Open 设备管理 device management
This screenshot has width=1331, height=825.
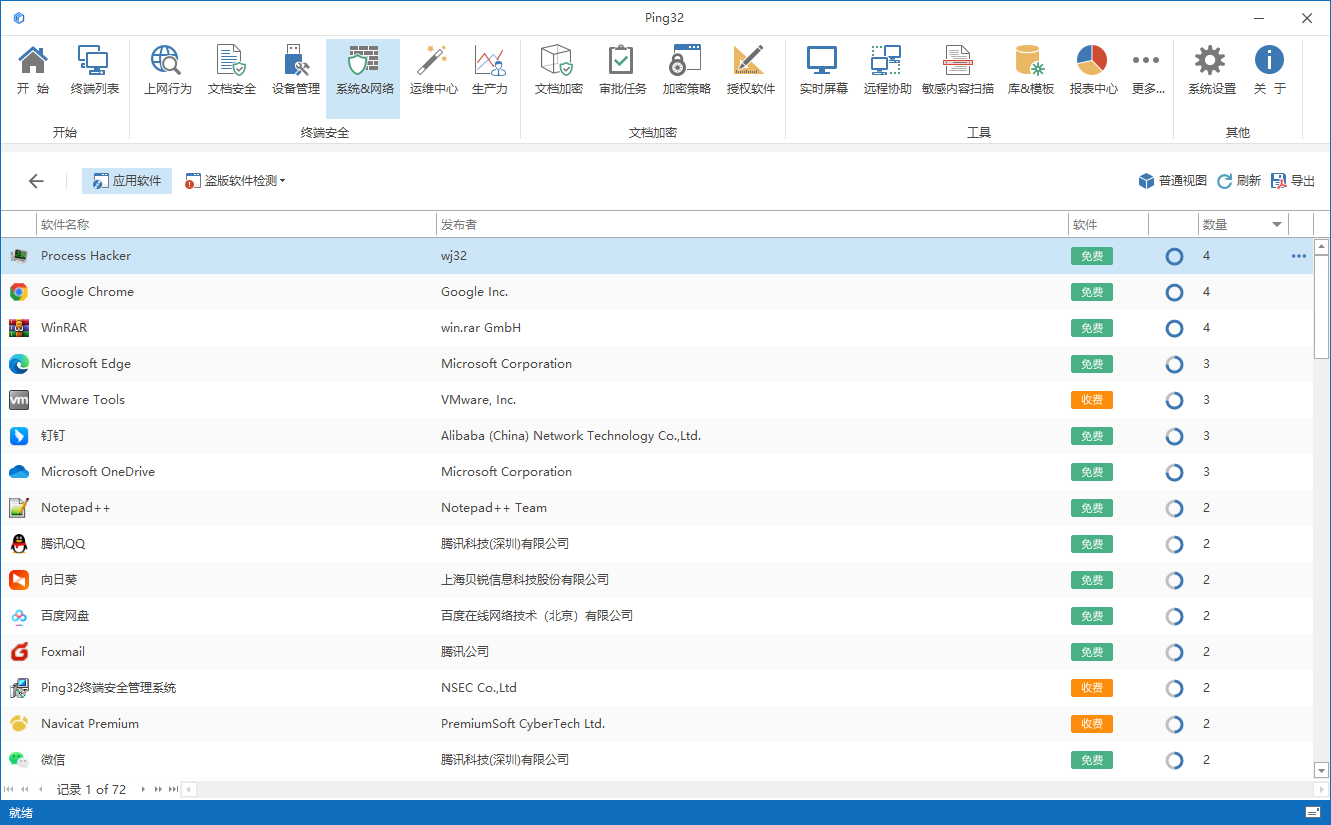(296, 70)
